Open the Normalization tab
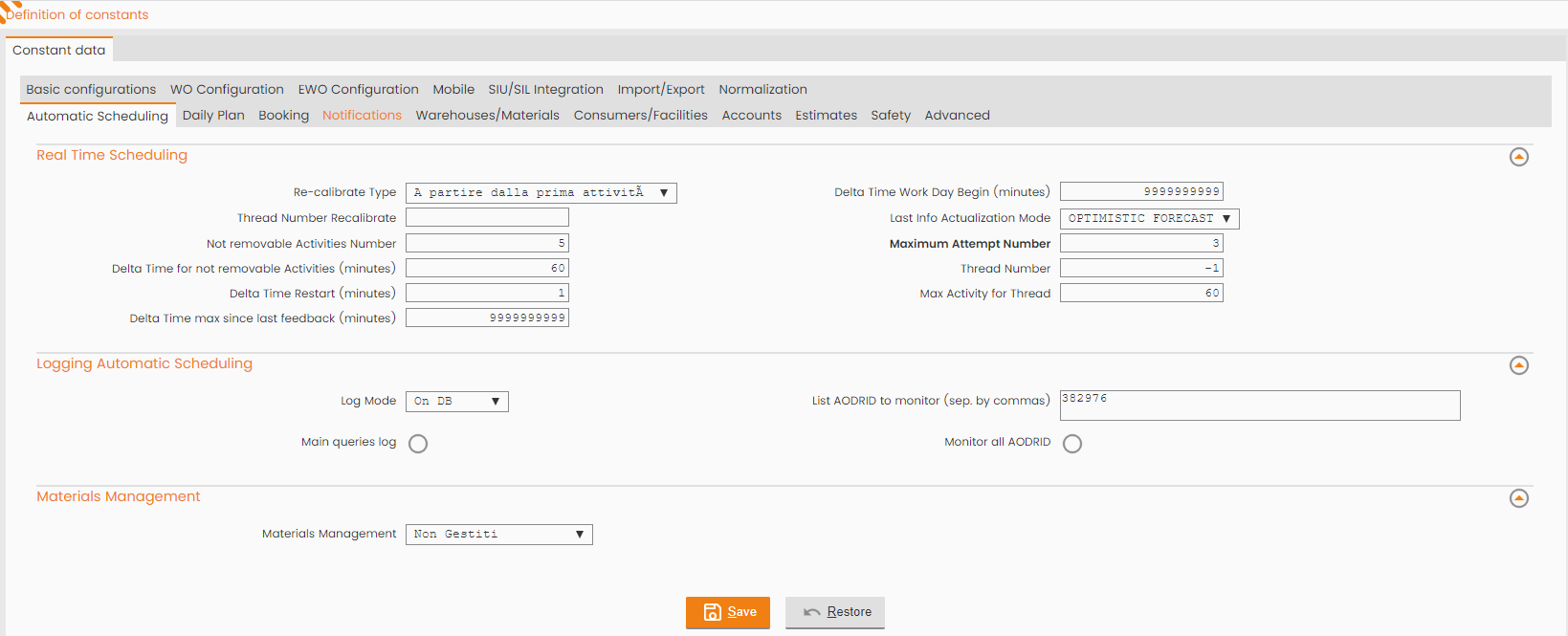Viewport: 1568px width, 636px height. (x=763, y=89)
